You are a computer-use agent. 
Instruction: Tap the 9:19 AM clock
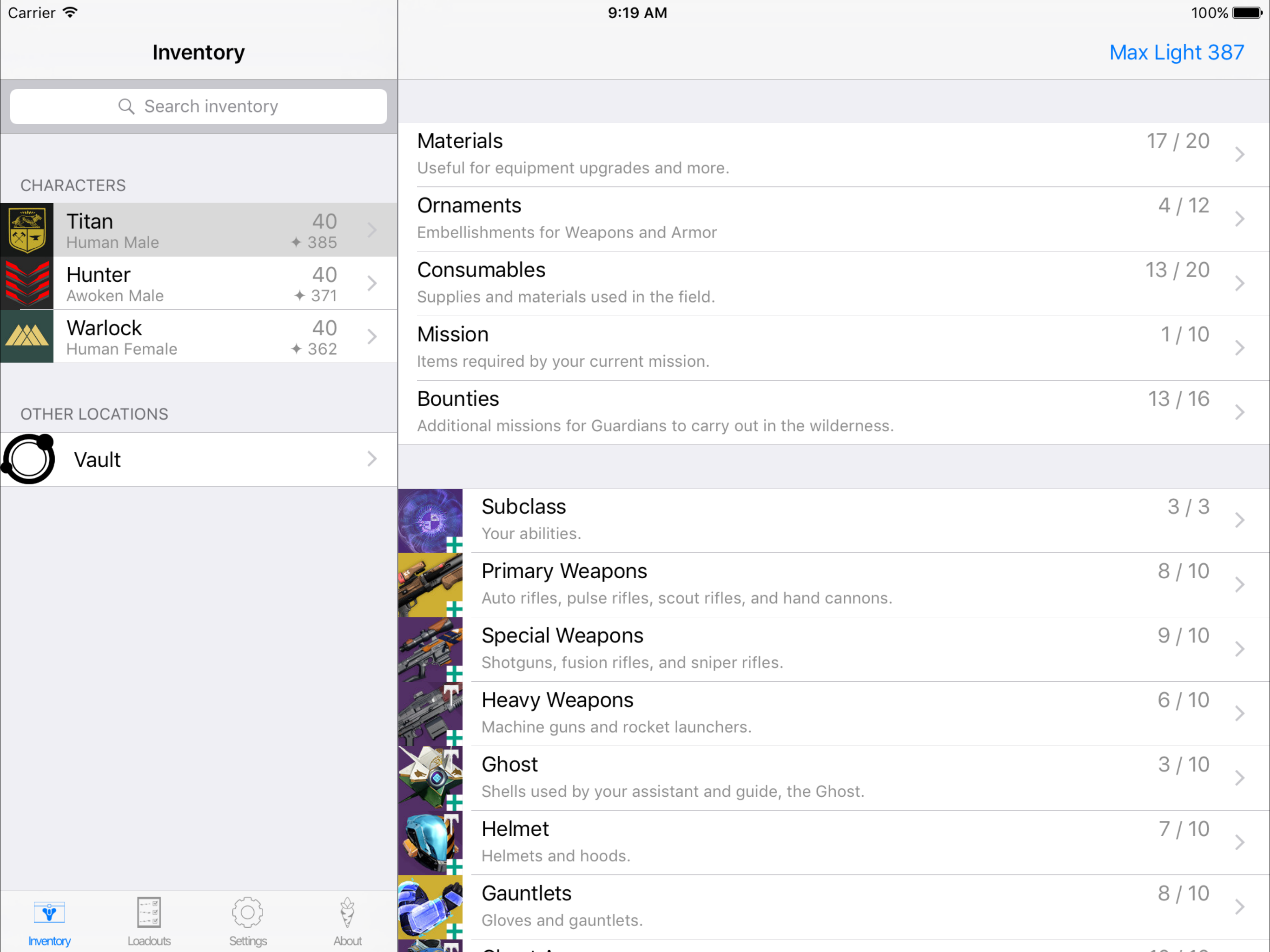click(x=637, y=13)
